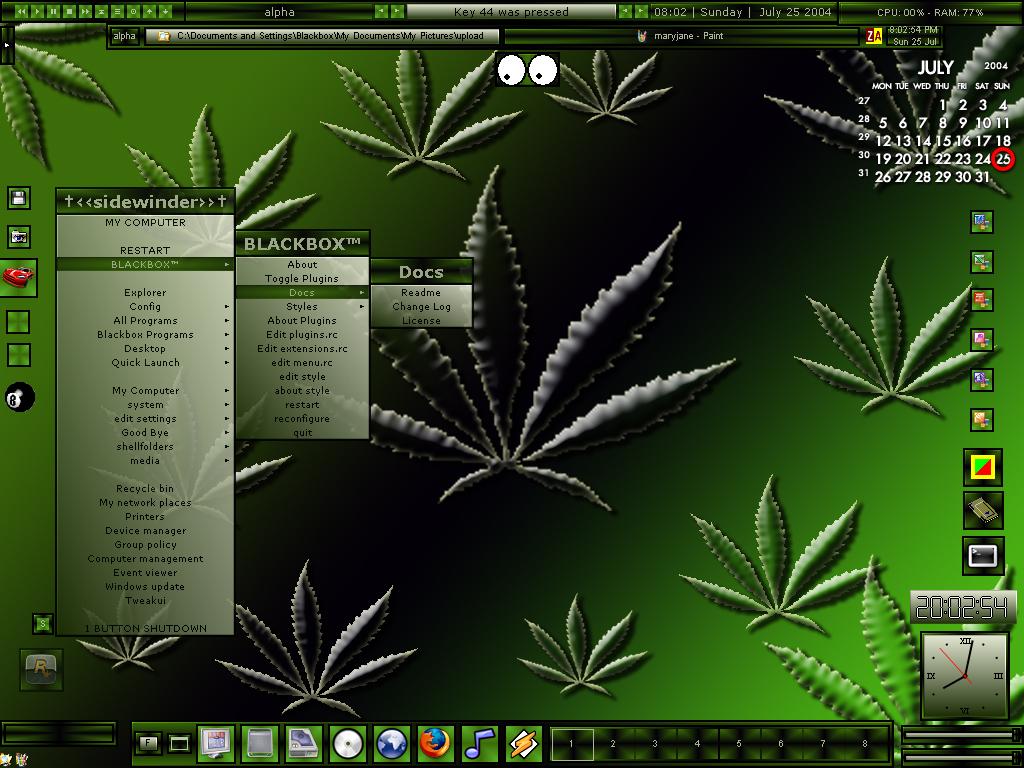Open the memory chip icon on the right
Image resolution: width=1024 pixels, height=768 pixels.
983,511
